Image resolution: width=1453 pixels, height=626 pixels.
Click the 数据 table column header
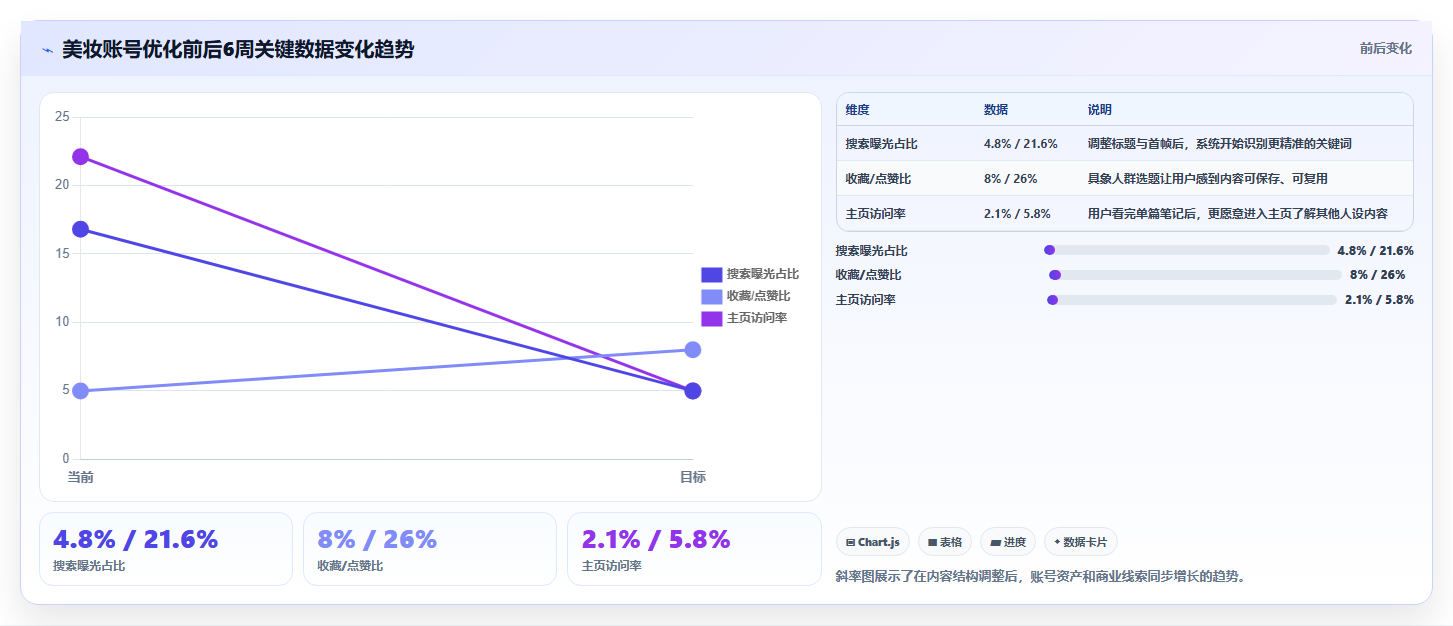996,110
